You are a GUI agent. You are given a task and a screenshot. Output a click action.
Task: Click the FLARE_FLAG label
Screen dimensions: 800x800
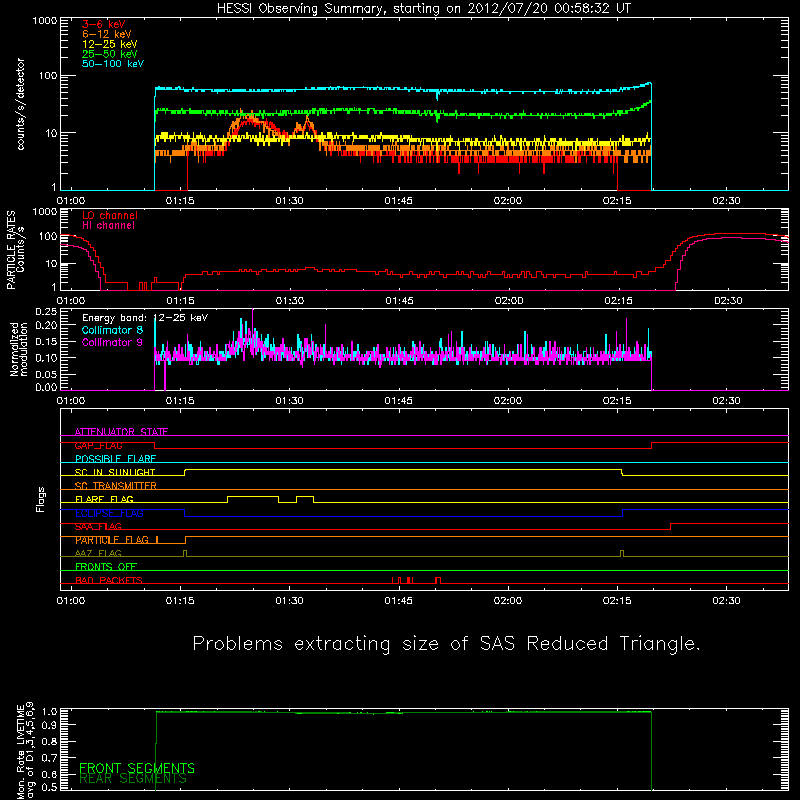(104, 499)
